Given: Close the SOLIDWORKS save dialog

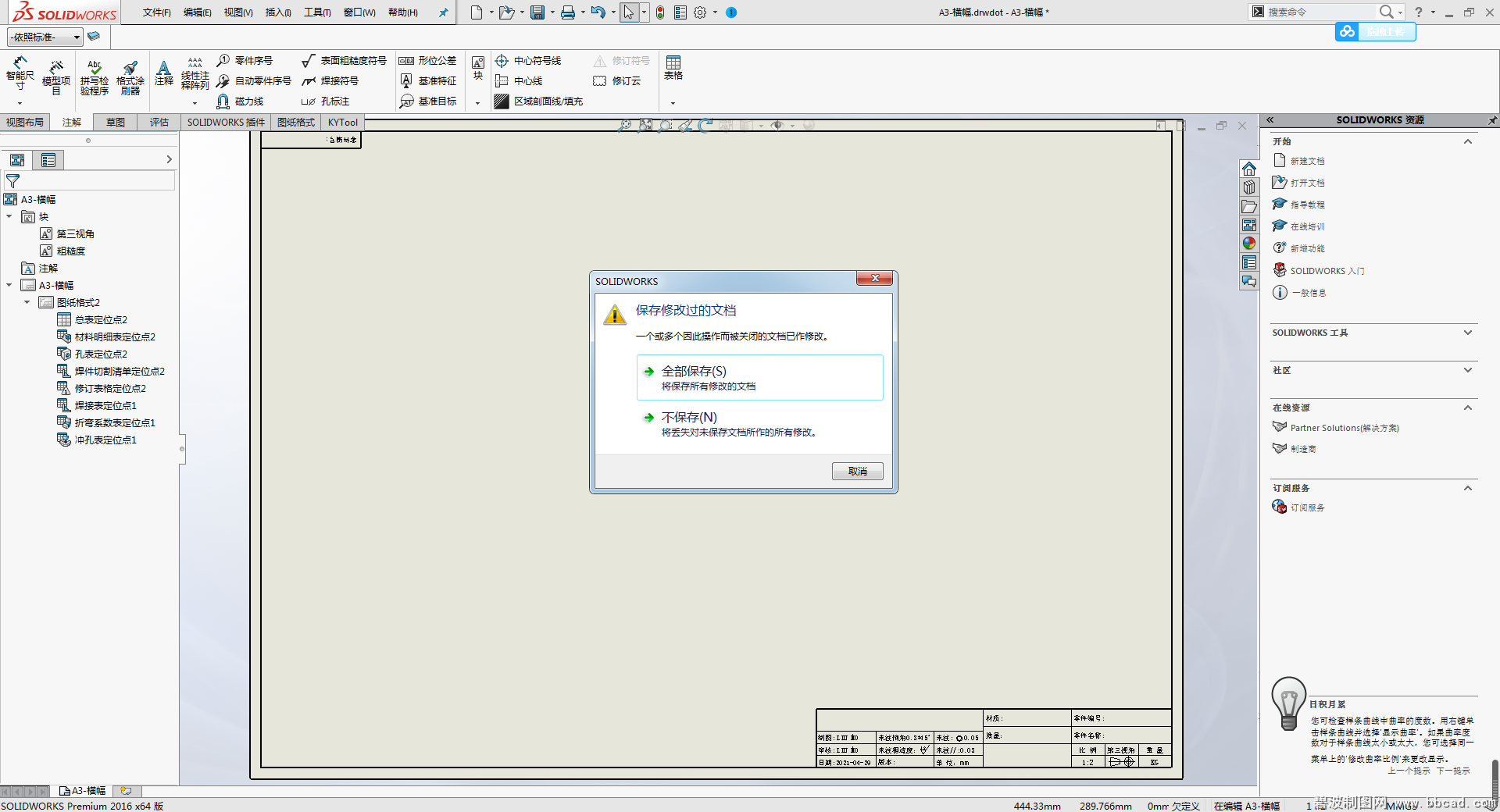Looking at the screenshot, I should [875, 278].
